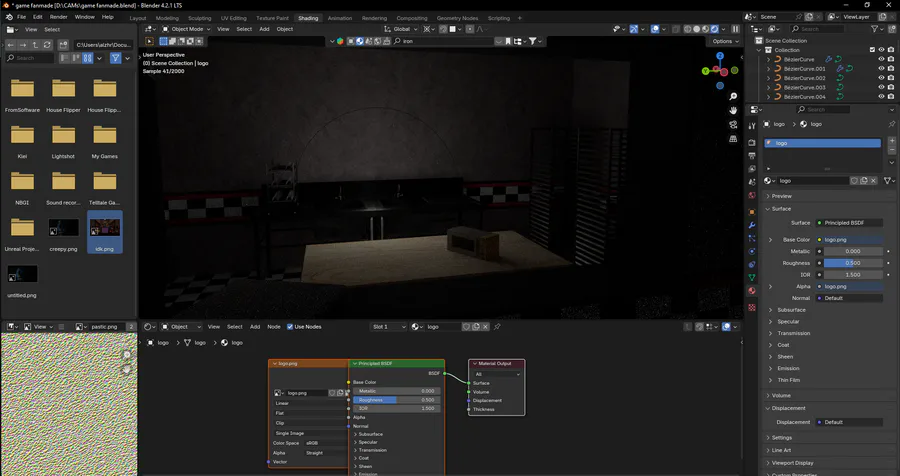Open the World properties tab icon
The height and width of the screenshot is (476, 900).
(752, 196)
